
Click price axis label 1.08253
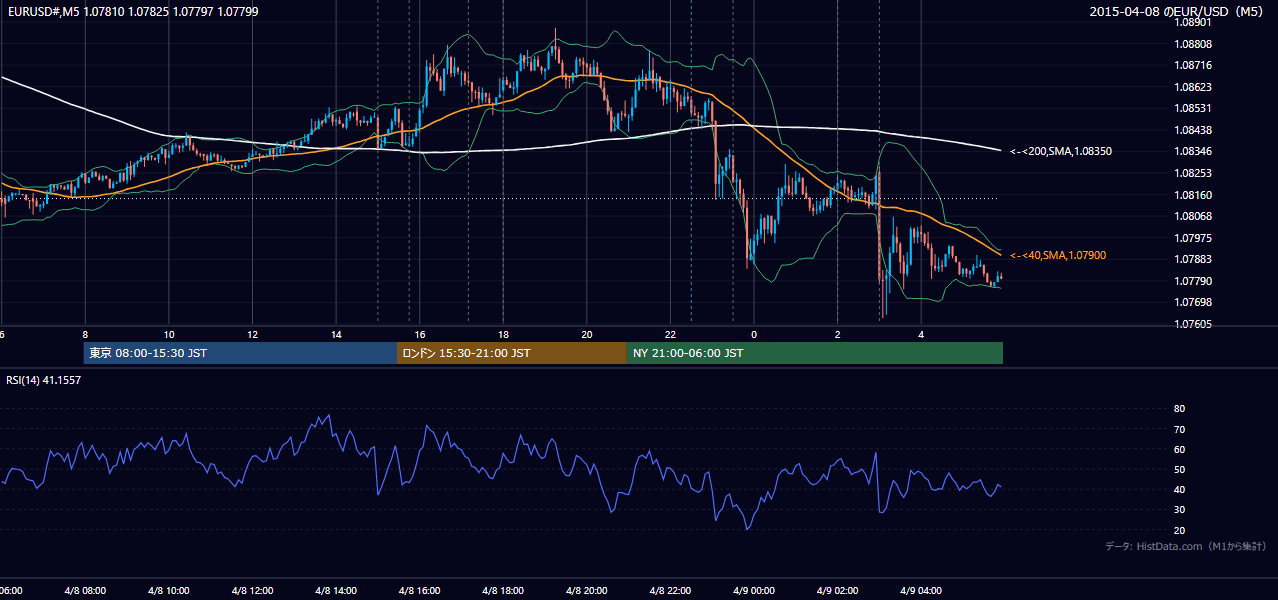[1193, 173]
